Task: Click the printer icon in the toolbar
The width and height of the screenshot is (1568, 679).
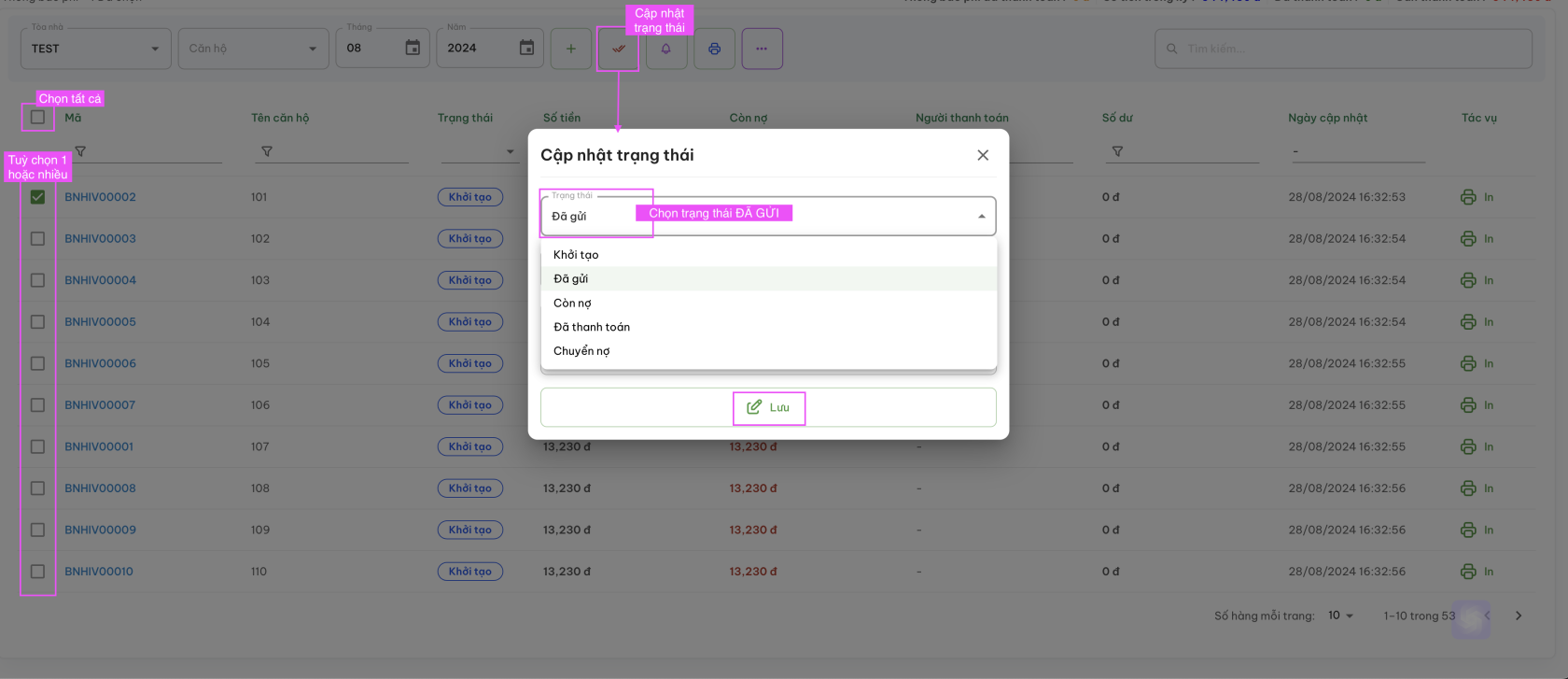Action: [x=714, y=49]
